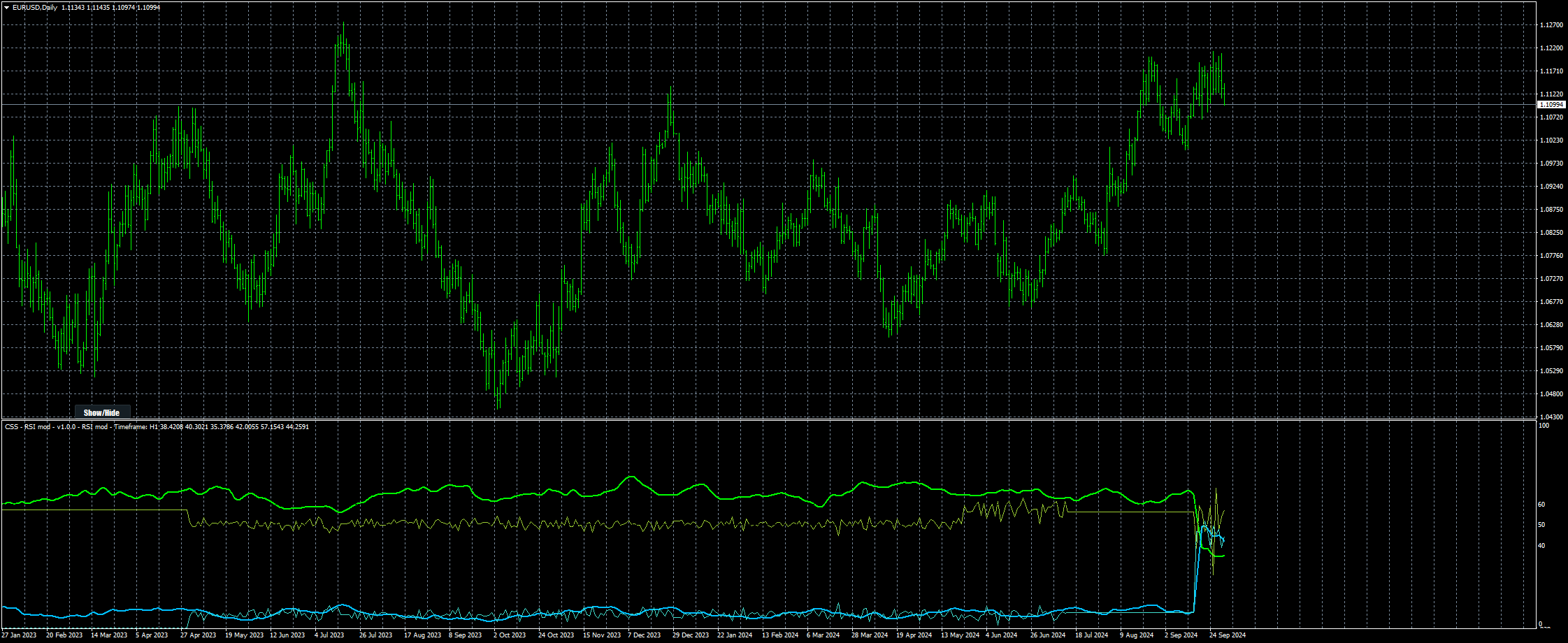1568x643 pixels.
Task: Click the 19 May 2023 date label
Action: pyautogui.click(x=244, y=635)
